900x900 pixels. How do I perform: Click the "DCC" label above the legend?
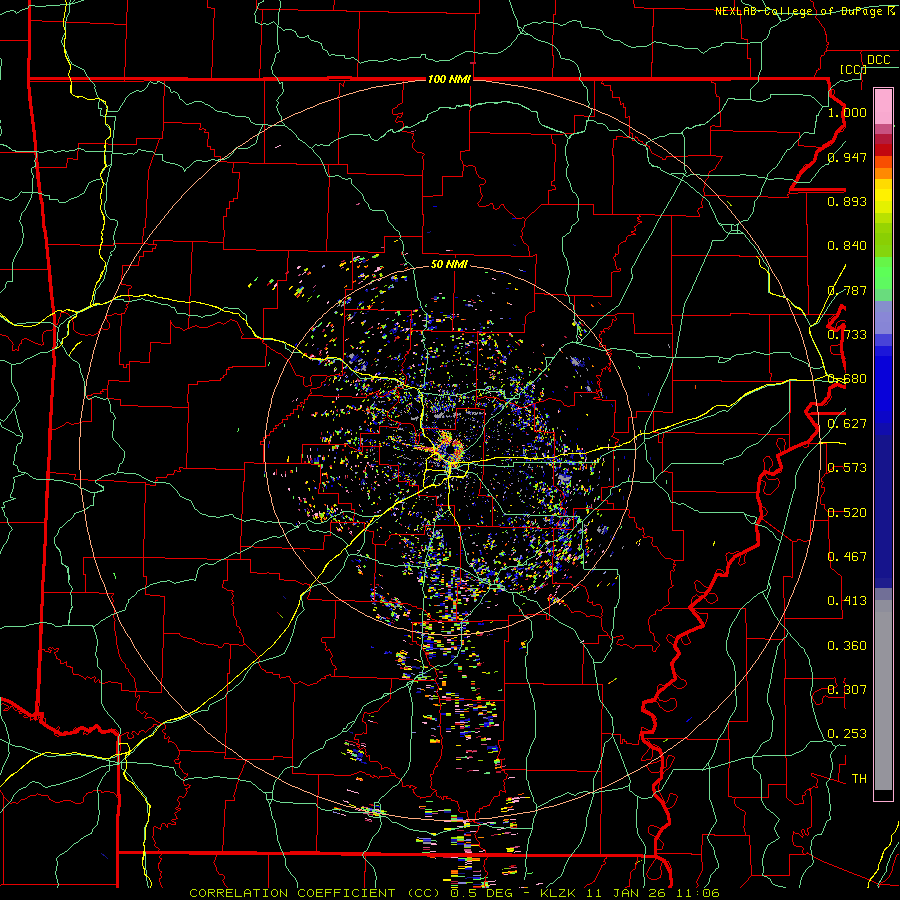coord(879,60)
